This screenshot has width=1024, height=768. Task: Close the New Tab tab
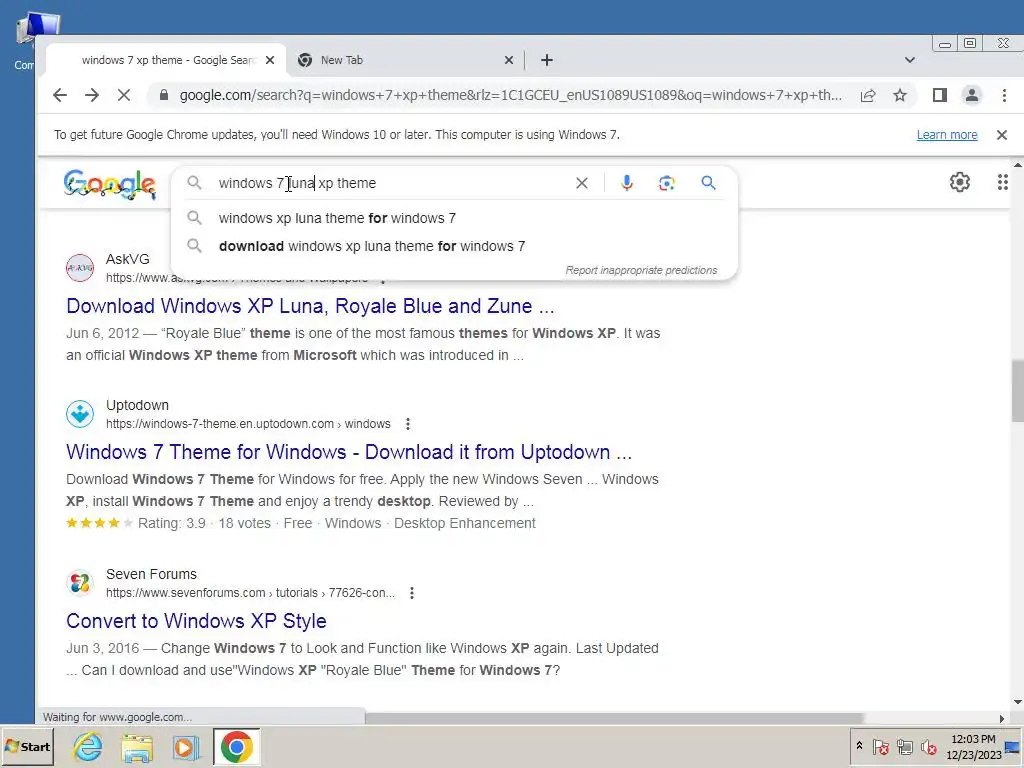pyautogui.click(x=509, y=60)
